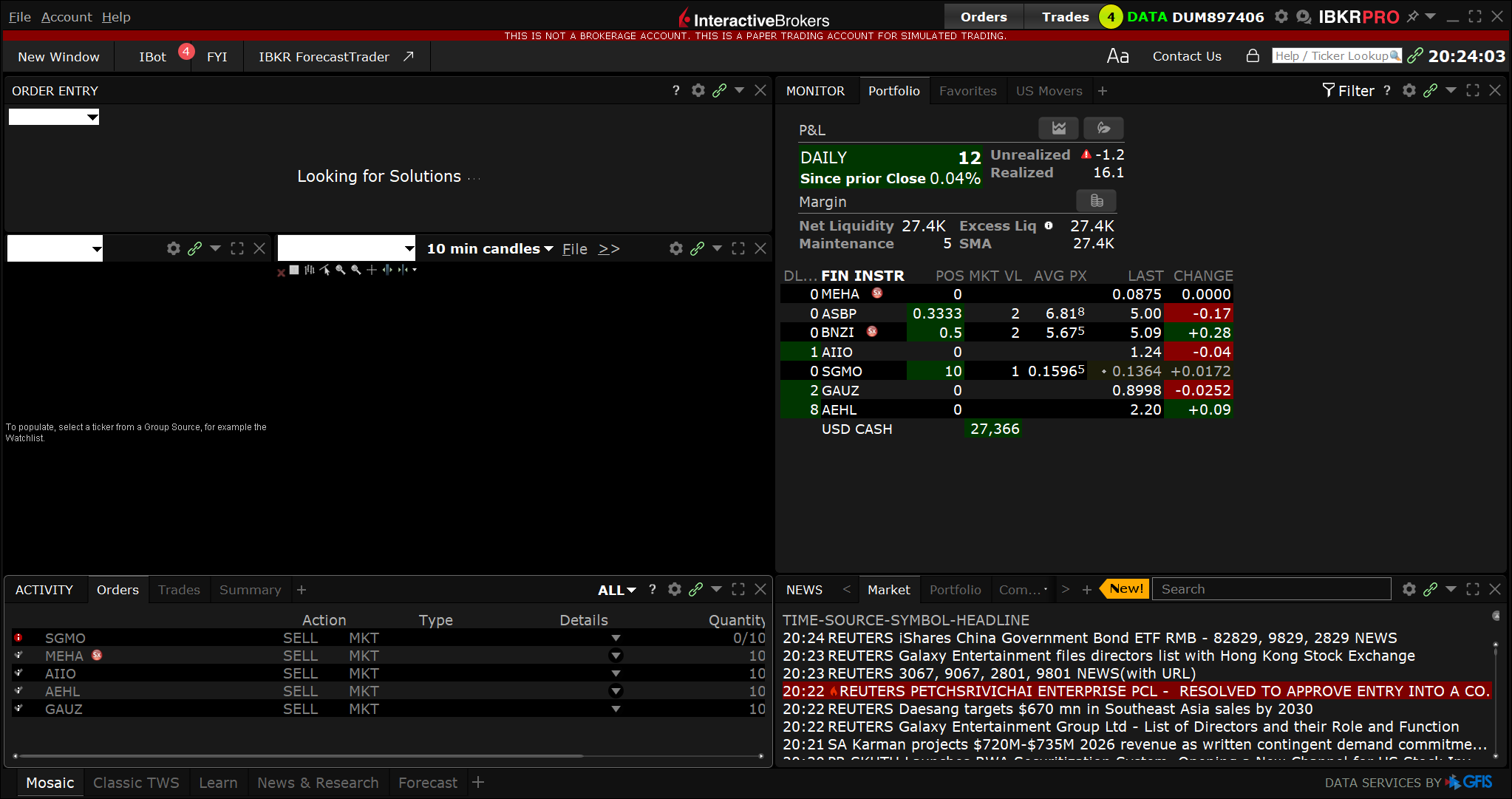Add a new layout tab next to Forecast
The width and height of the screenshot is (1512, 799).
pyautogui.click(x=478, y=782)
